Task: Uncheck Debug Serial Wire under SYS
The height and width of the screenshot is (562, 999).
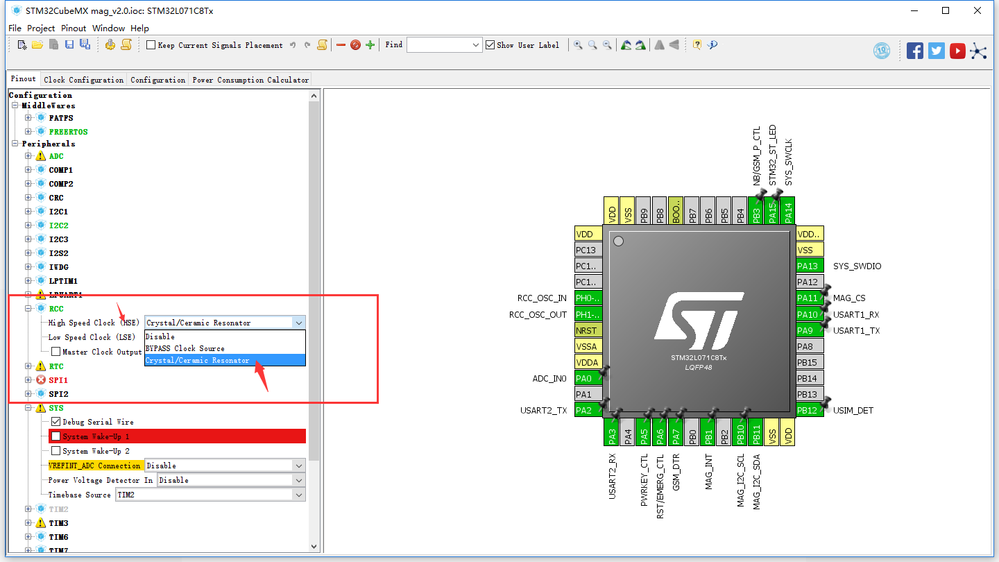Action: pos(56,422)
